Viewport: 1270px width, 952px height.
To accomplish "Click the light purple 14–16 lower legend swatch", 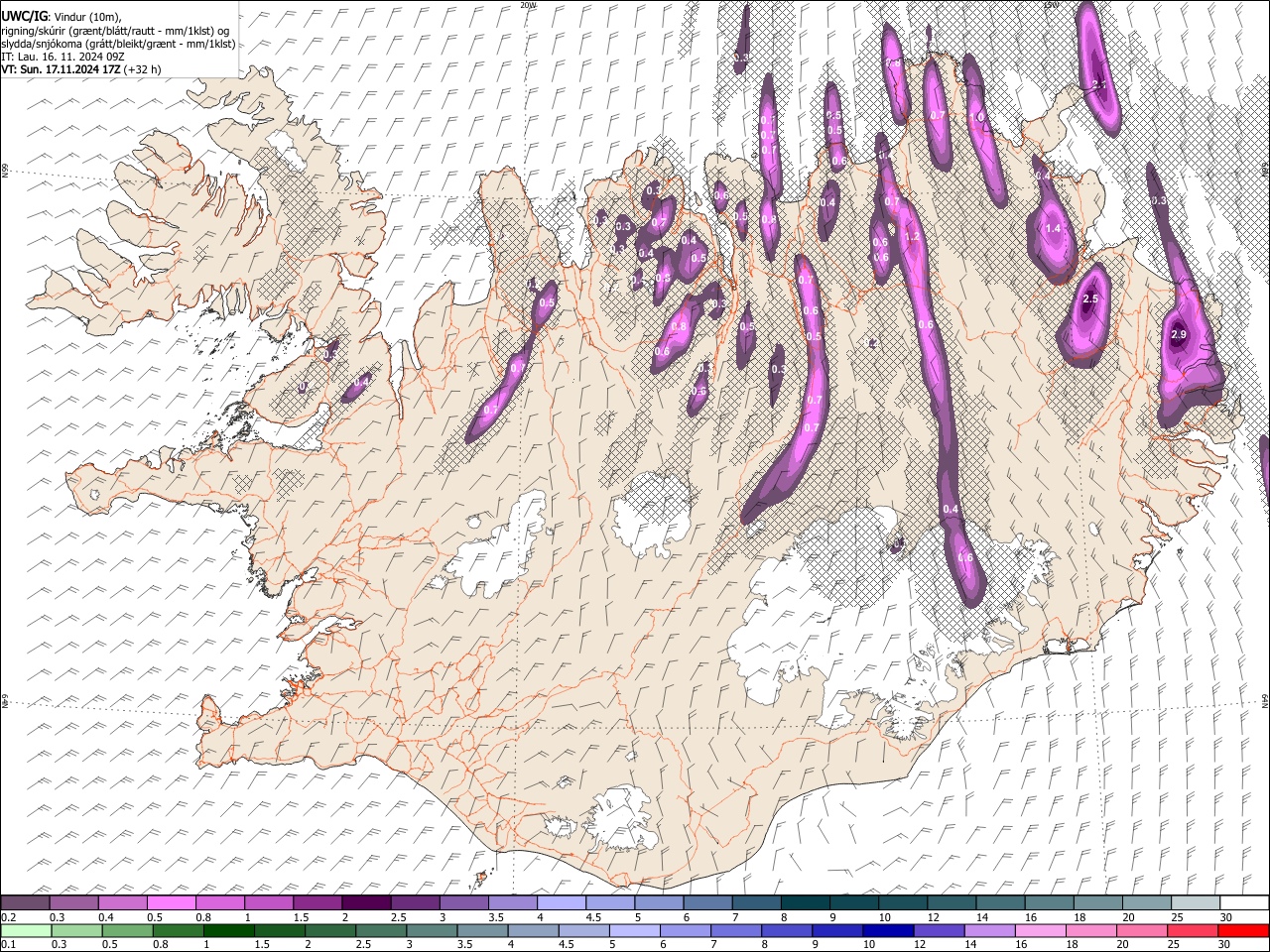I will [990, 931].
